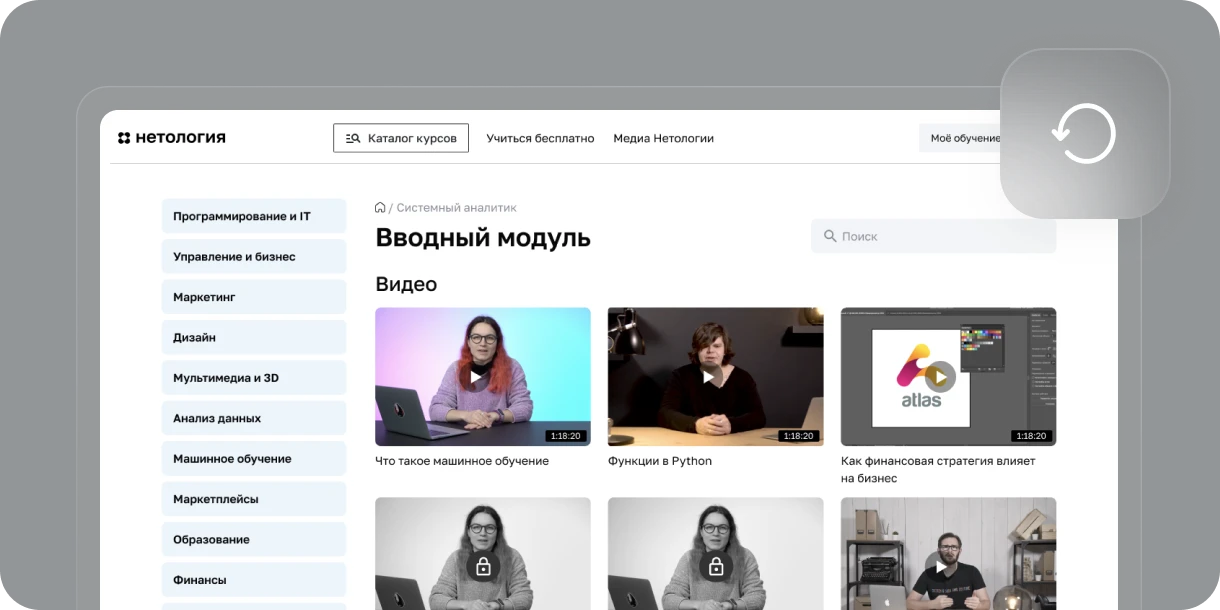Choose the 'Дизайн' sidebar category
Image resolution: width=1220 pixels, height=610 pixels.
[x=254, y=338]
